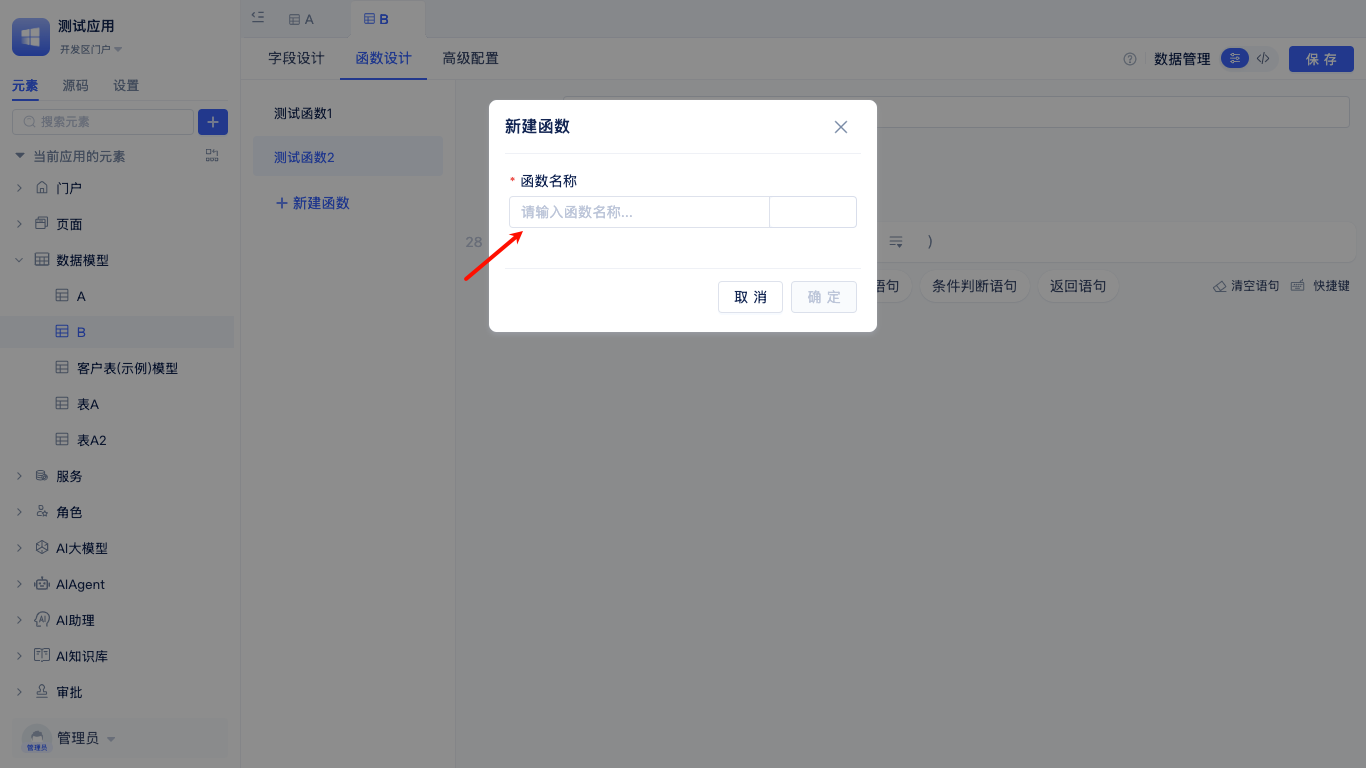Collapse the sidebar using the top-left fold icon
The width and height of the screenshot is (1366, 768).
click(x=258, y=17)
